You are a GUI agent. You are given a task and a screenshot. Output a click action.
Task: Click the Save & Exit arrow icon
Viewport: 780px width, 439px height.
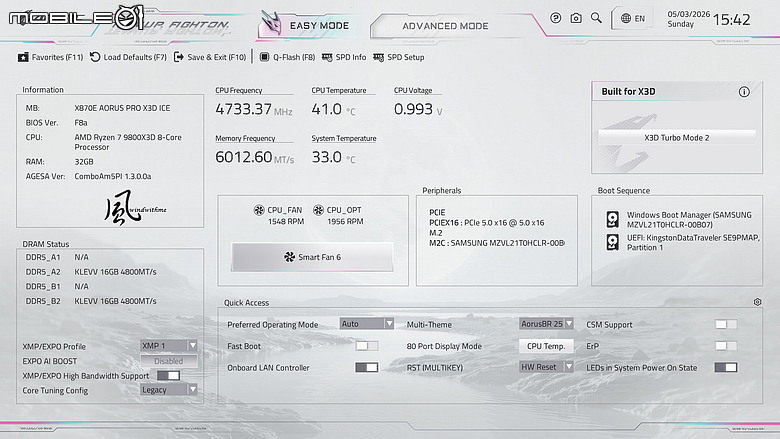[x=179, y=57]
